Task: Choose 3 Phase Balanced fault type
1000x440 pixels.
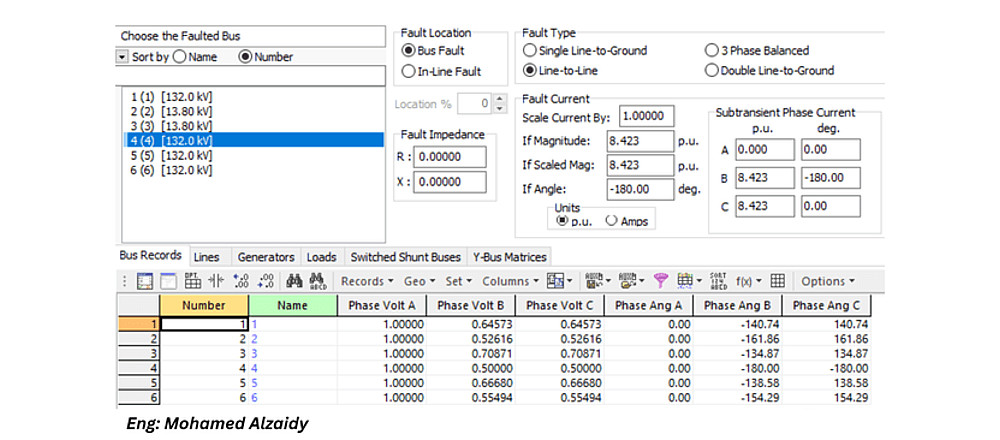Action: (x=712, y=50)
